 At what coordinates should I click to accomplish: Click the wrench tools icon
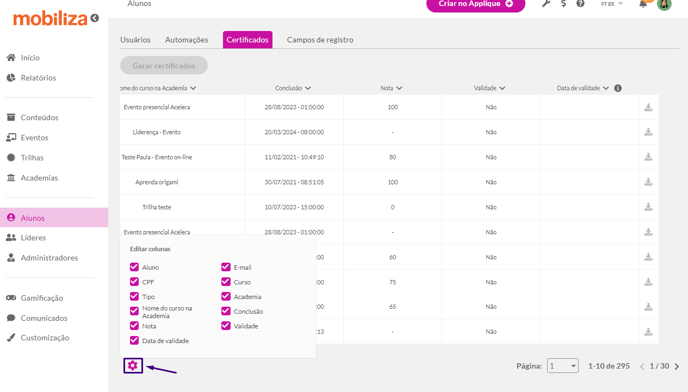click(x=546, y=4)
